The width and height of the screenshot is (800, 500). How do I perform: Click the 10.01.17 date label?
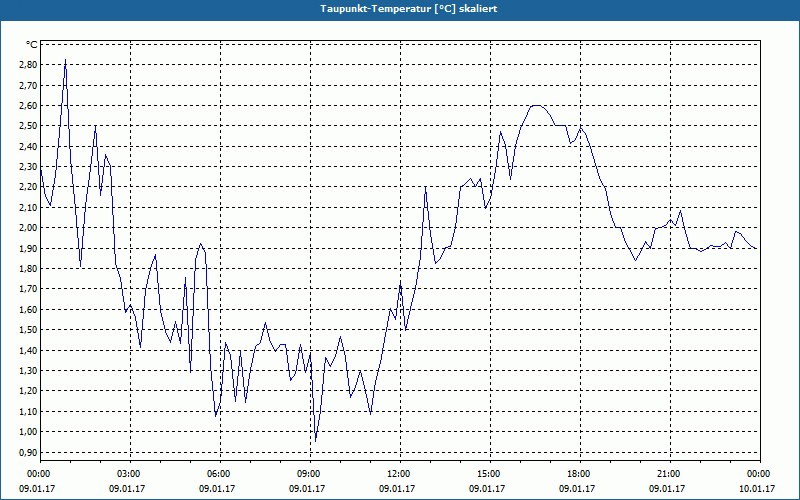point(757,489)
